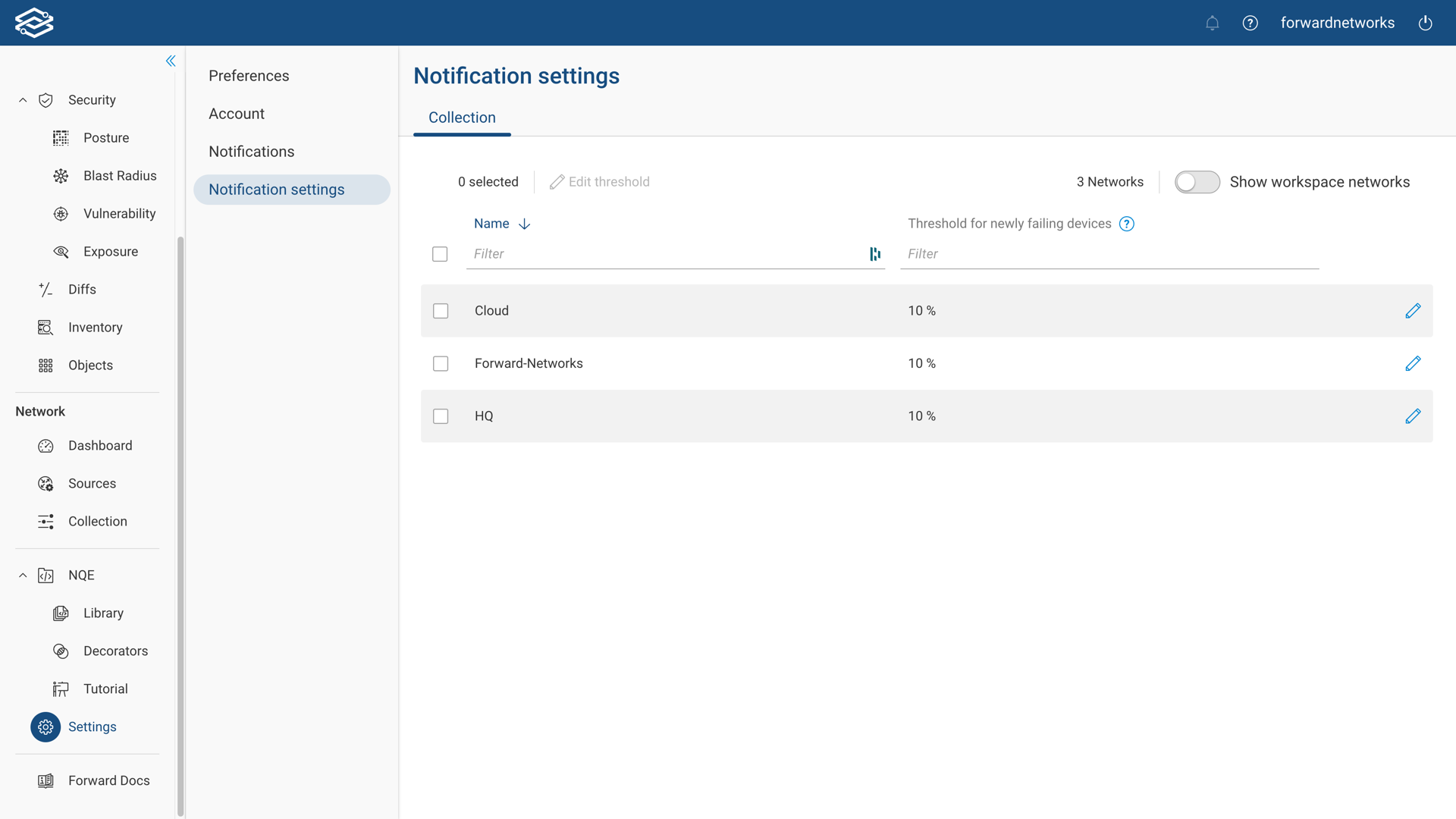
Task: Click the Edit threshold button
Action: pyautogui.click(x=600, y=182)
